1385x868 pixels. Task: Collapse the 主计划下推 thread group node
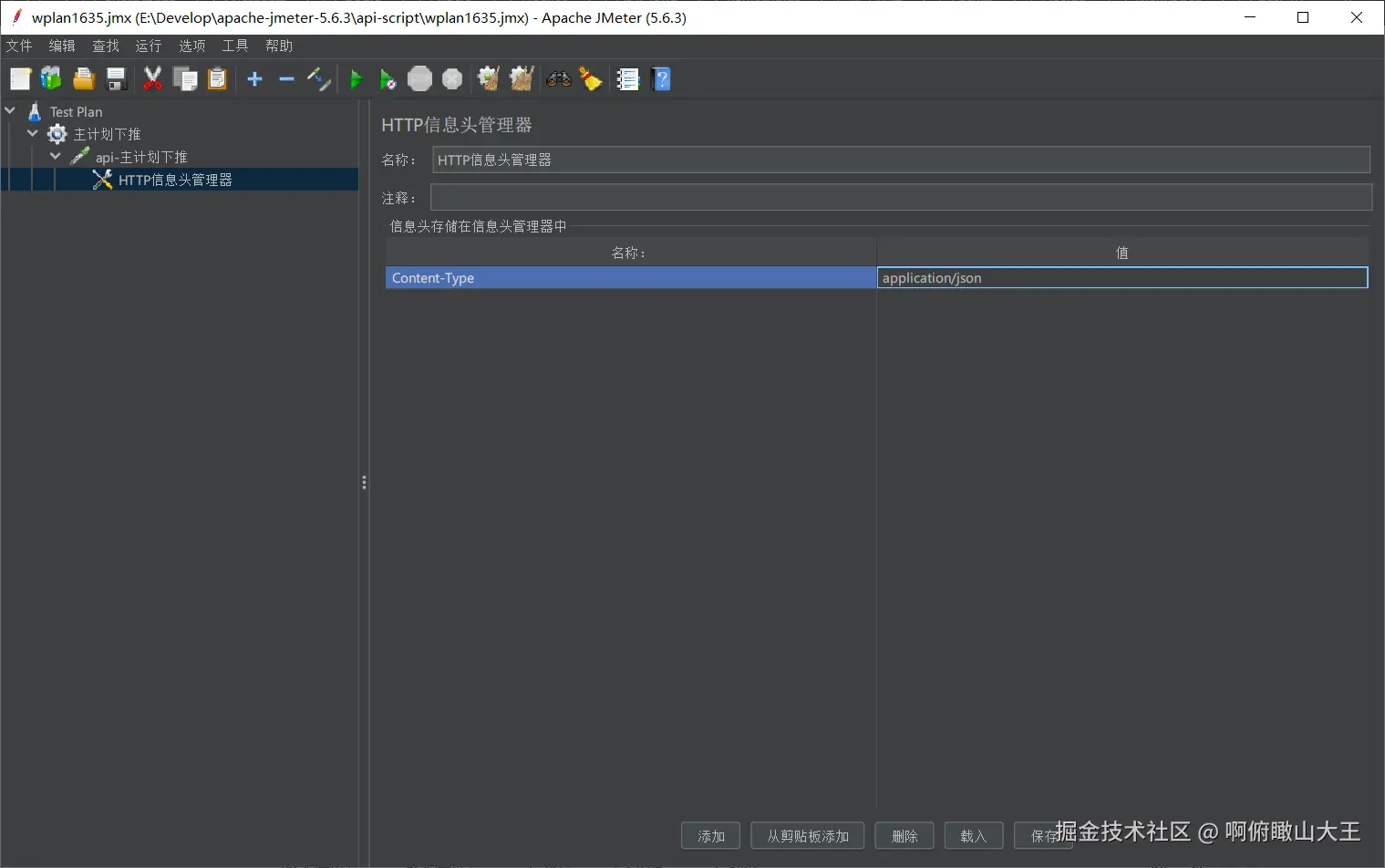33,134
